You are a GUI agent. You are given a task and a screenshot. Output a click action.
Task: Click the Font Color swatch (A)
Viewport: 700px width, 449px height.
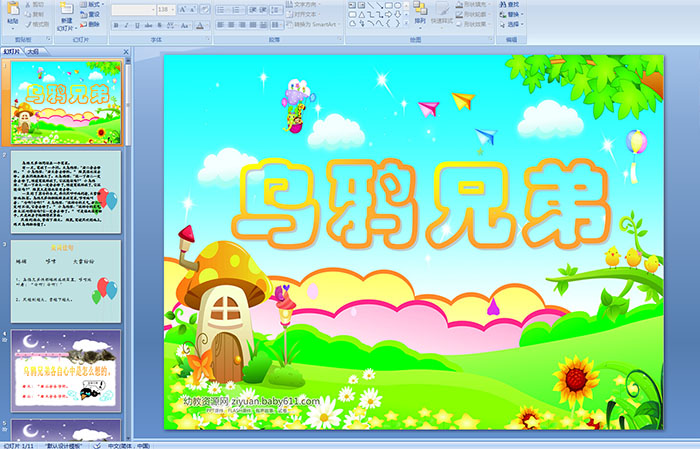200,25
